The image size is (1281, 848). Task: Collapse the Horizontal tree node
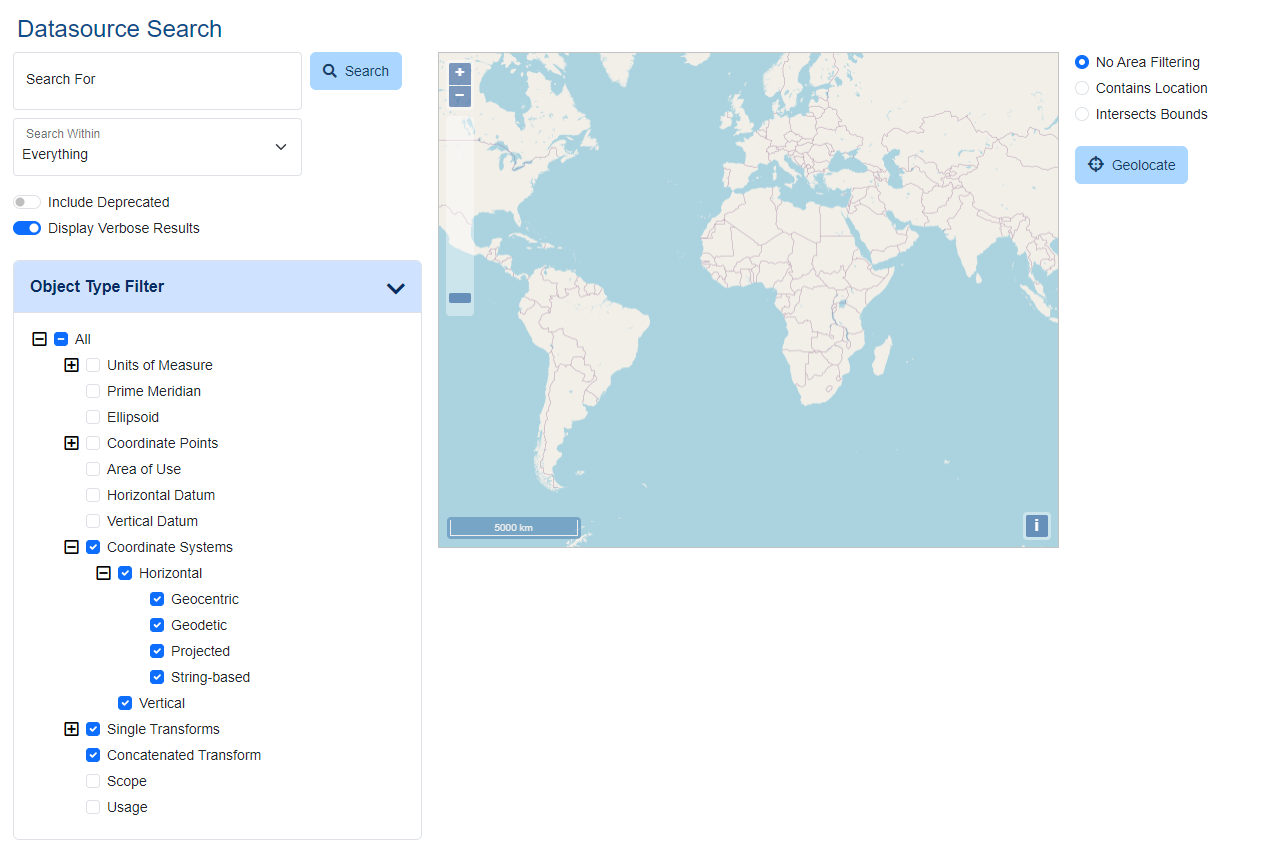[x=104, y=573]
